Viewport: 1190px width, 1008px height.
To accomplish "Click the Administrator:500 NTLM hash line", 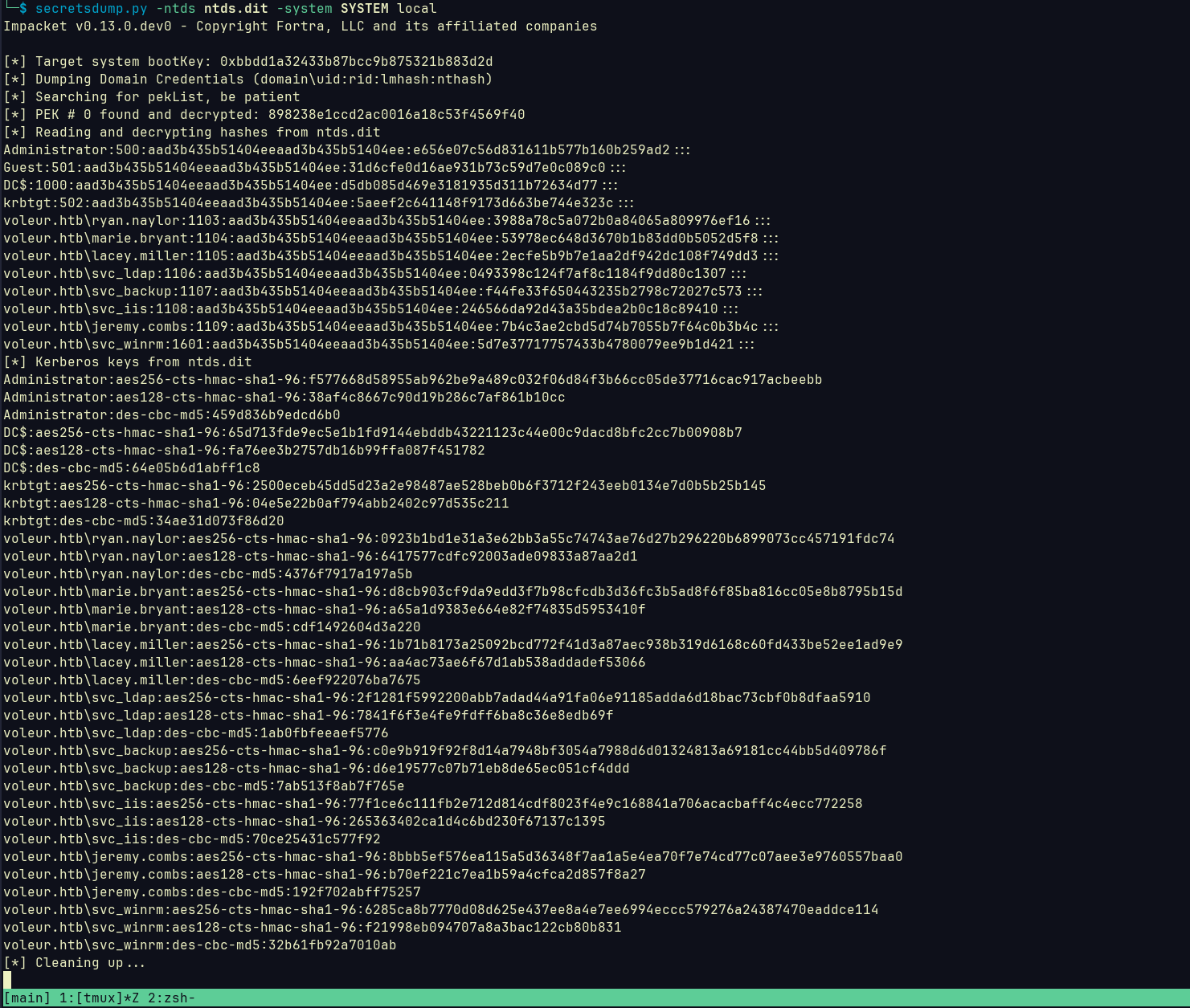I will pyautogui.click(x=347, y=150).
